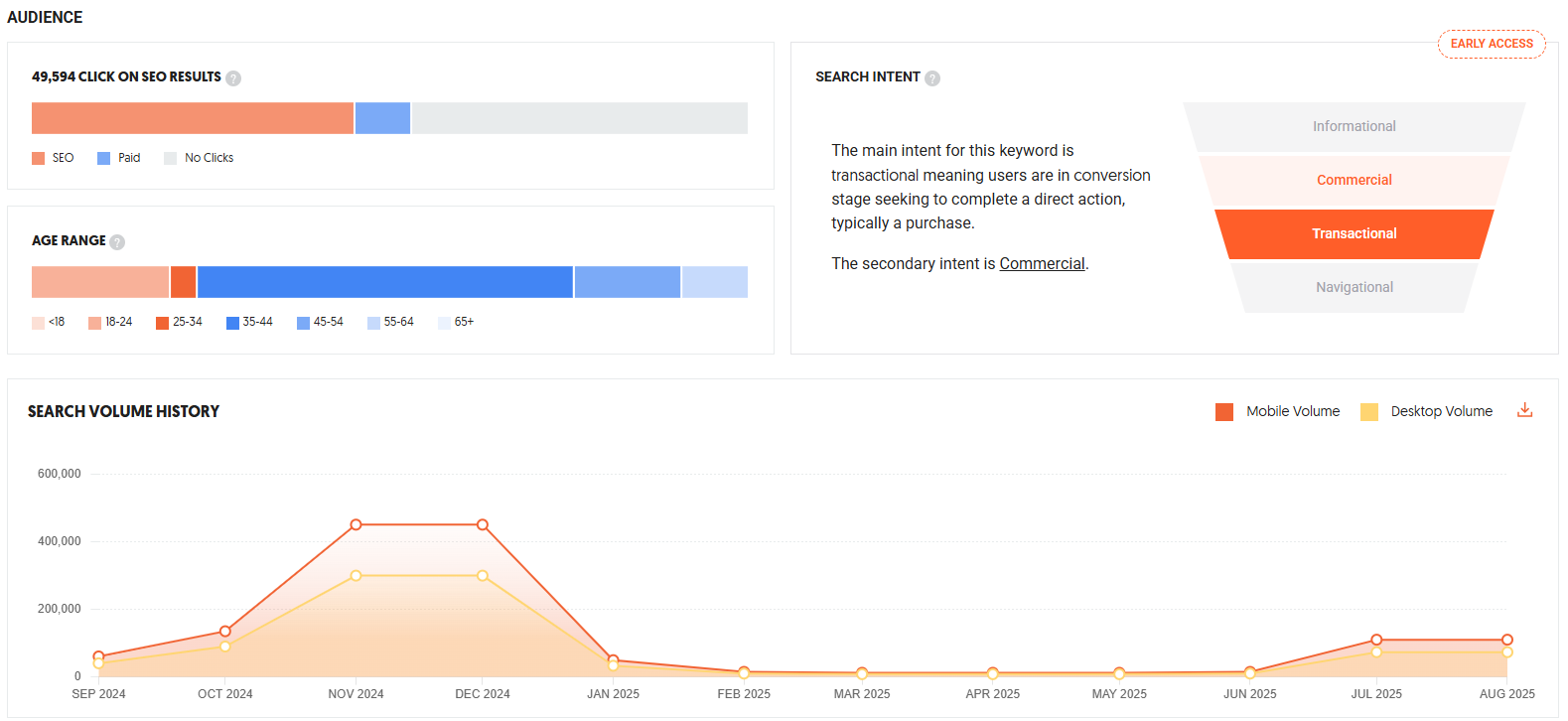Screen dimensions: 1568x721
Task: Click help icon next to Click on SEO Results
Action: [x=233, y=78]
